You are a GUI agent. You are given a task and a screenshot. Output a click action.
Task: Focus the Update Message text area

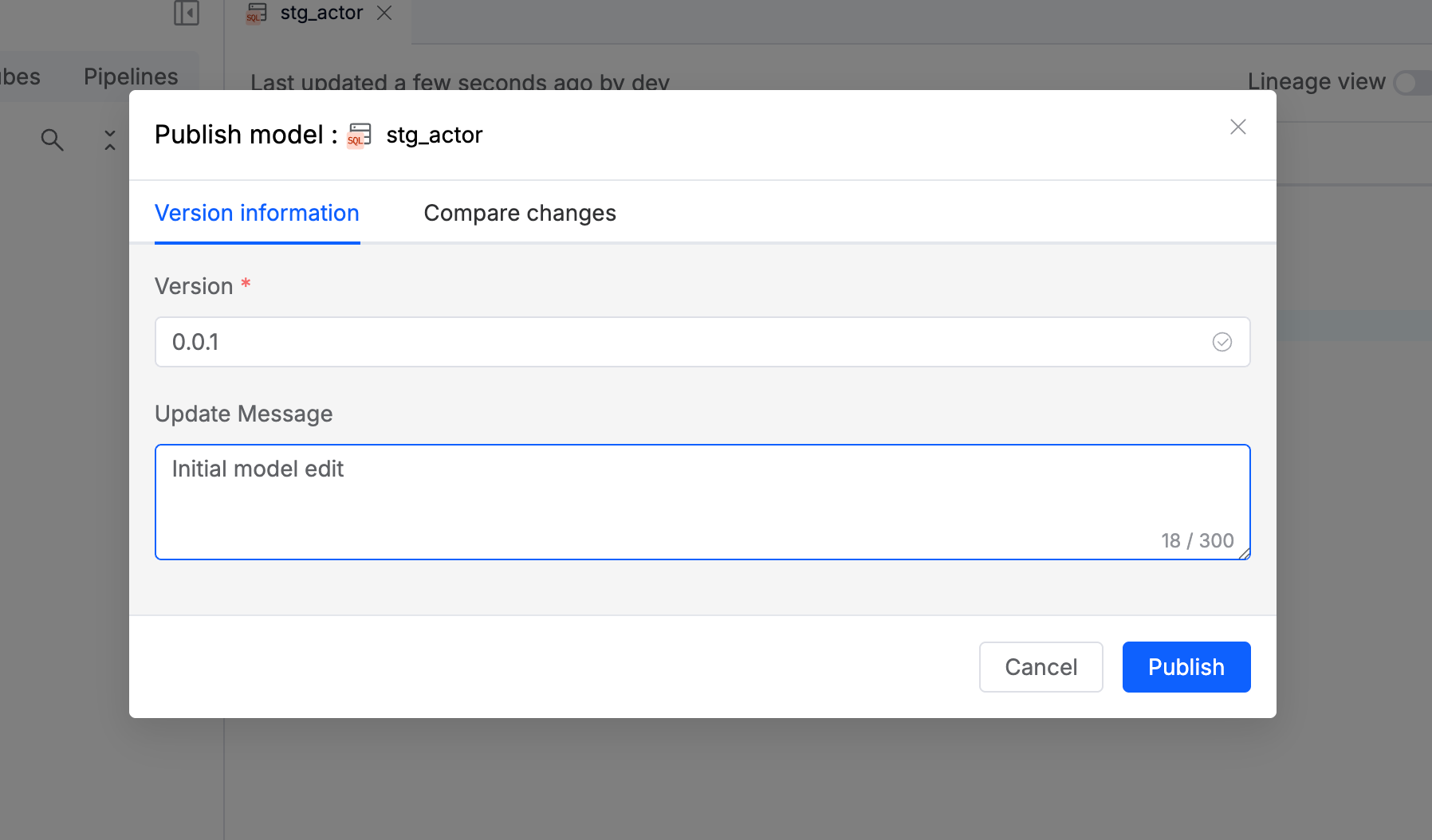pos(702,502)
